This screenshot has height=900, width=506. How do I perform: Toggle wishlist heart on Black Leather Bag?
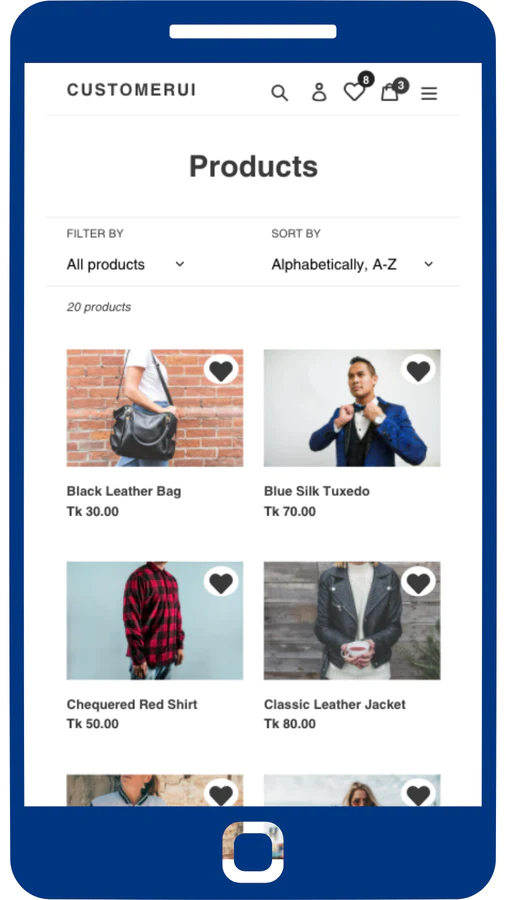pyautogui.click(x=221, y=370)
